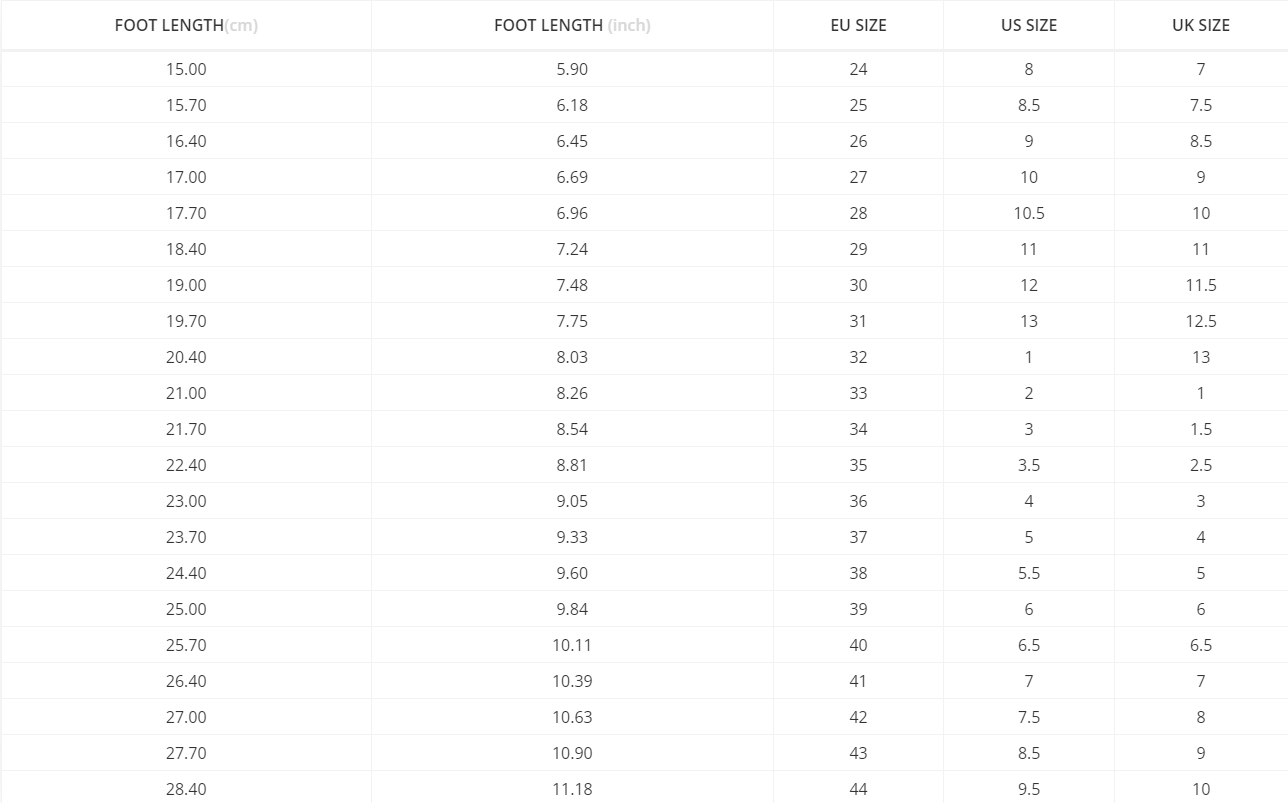The width and height of the screenshot is (1288, 804).
Task: Select EU size 24 cell
Action: click(858, 69)
